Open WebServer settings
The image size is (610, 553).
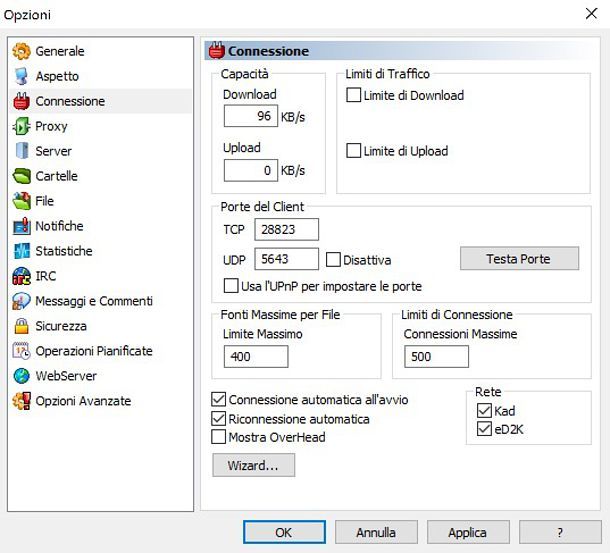pos(100,376)
